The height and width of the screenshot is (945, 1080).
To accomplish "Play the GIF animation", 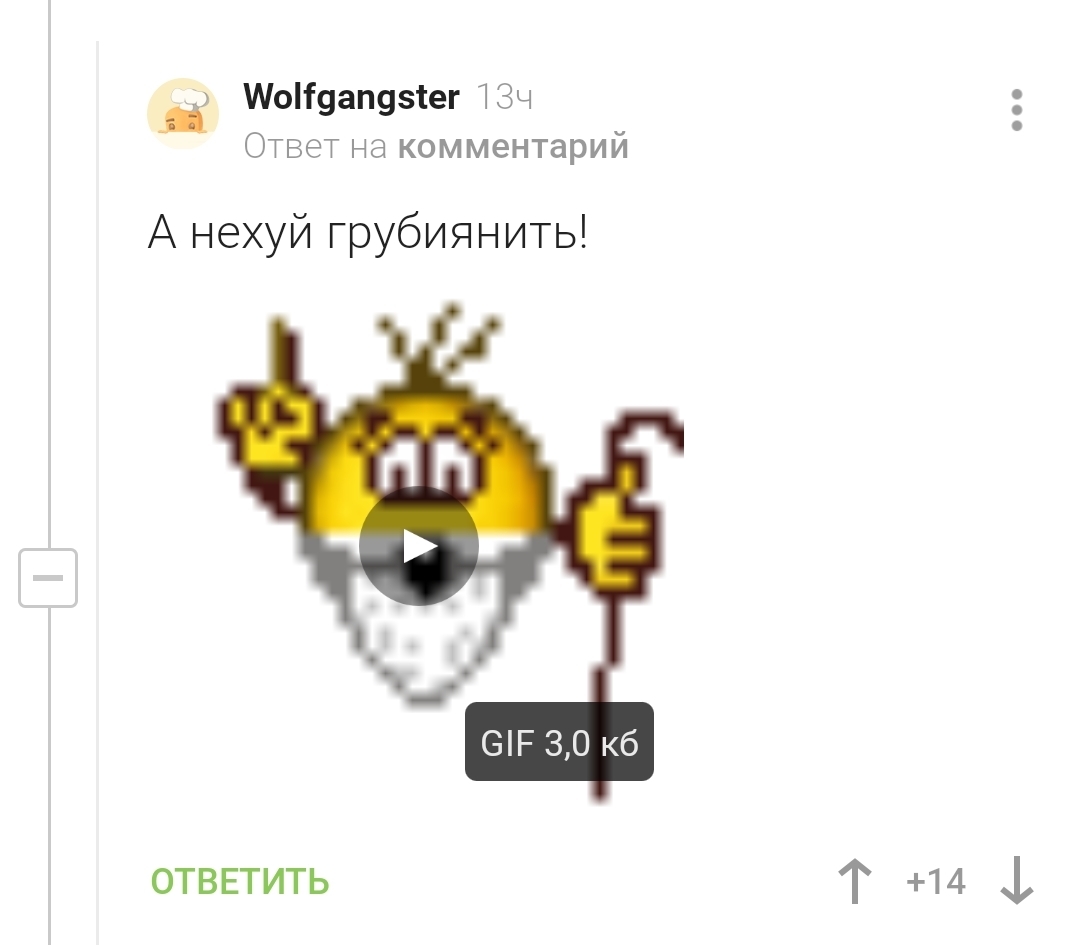I will point(419,546).
